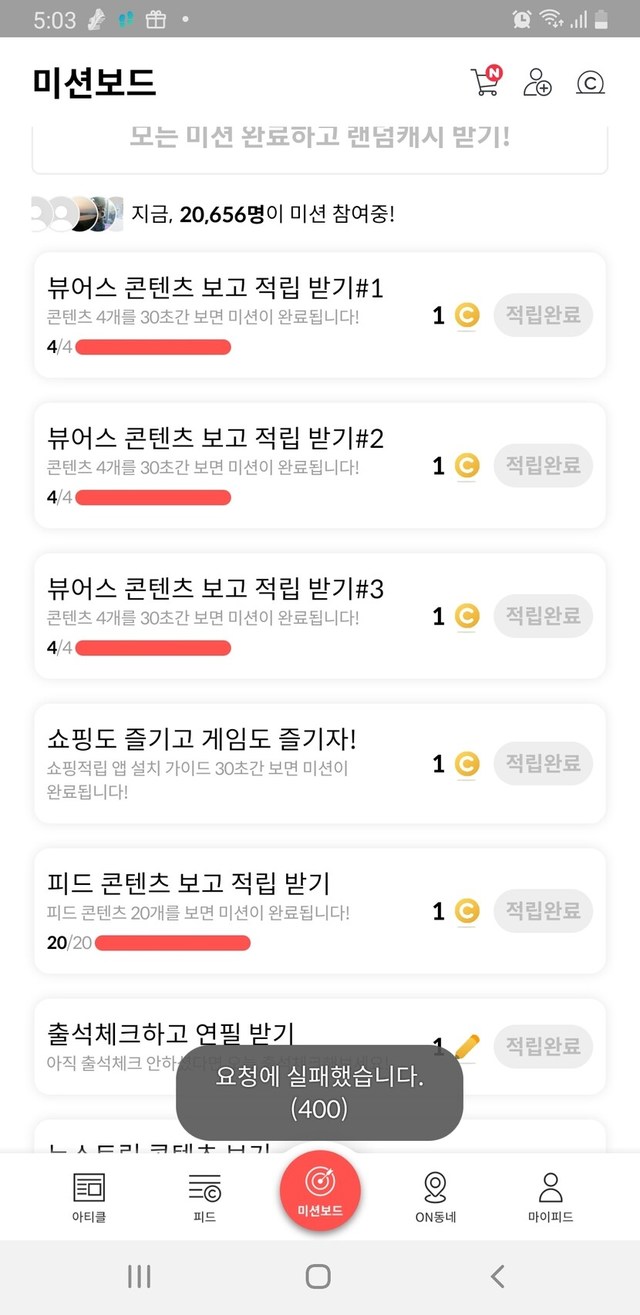
Task: Dismiss the 요청에 실패했습니다 toast message
Action: [x=319, y=1093]
